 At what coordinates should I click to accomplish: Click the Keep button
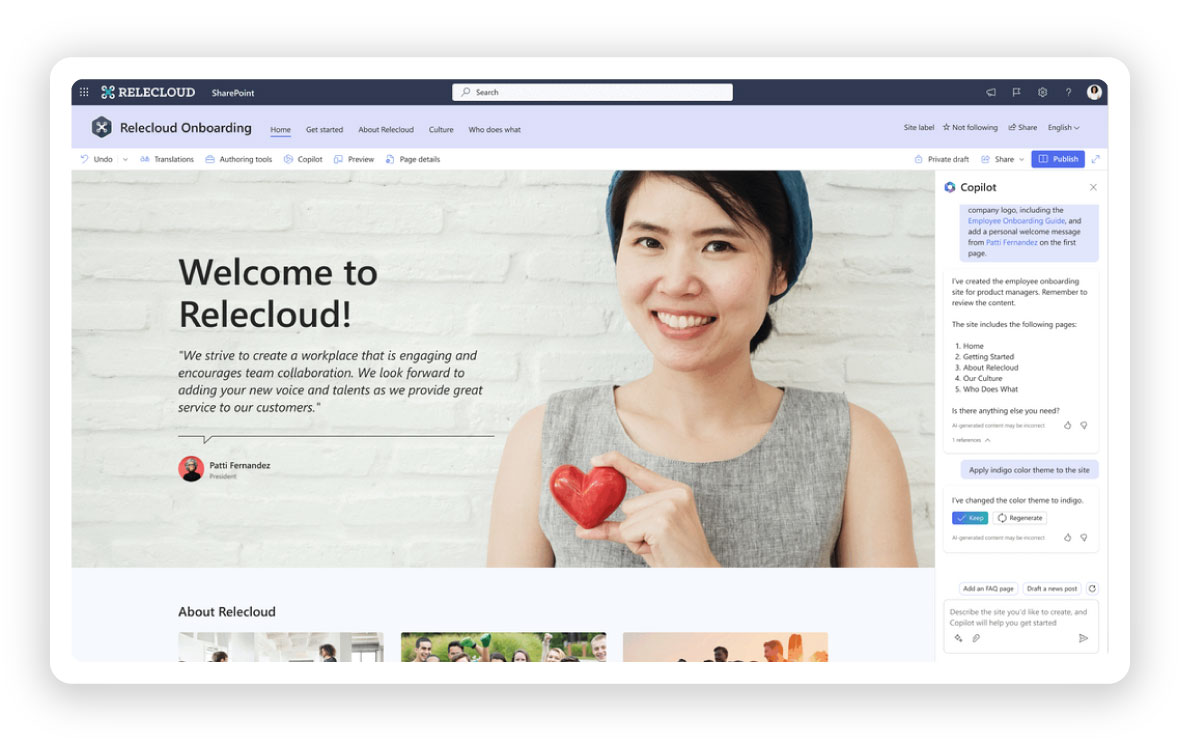tap(970, 518)
